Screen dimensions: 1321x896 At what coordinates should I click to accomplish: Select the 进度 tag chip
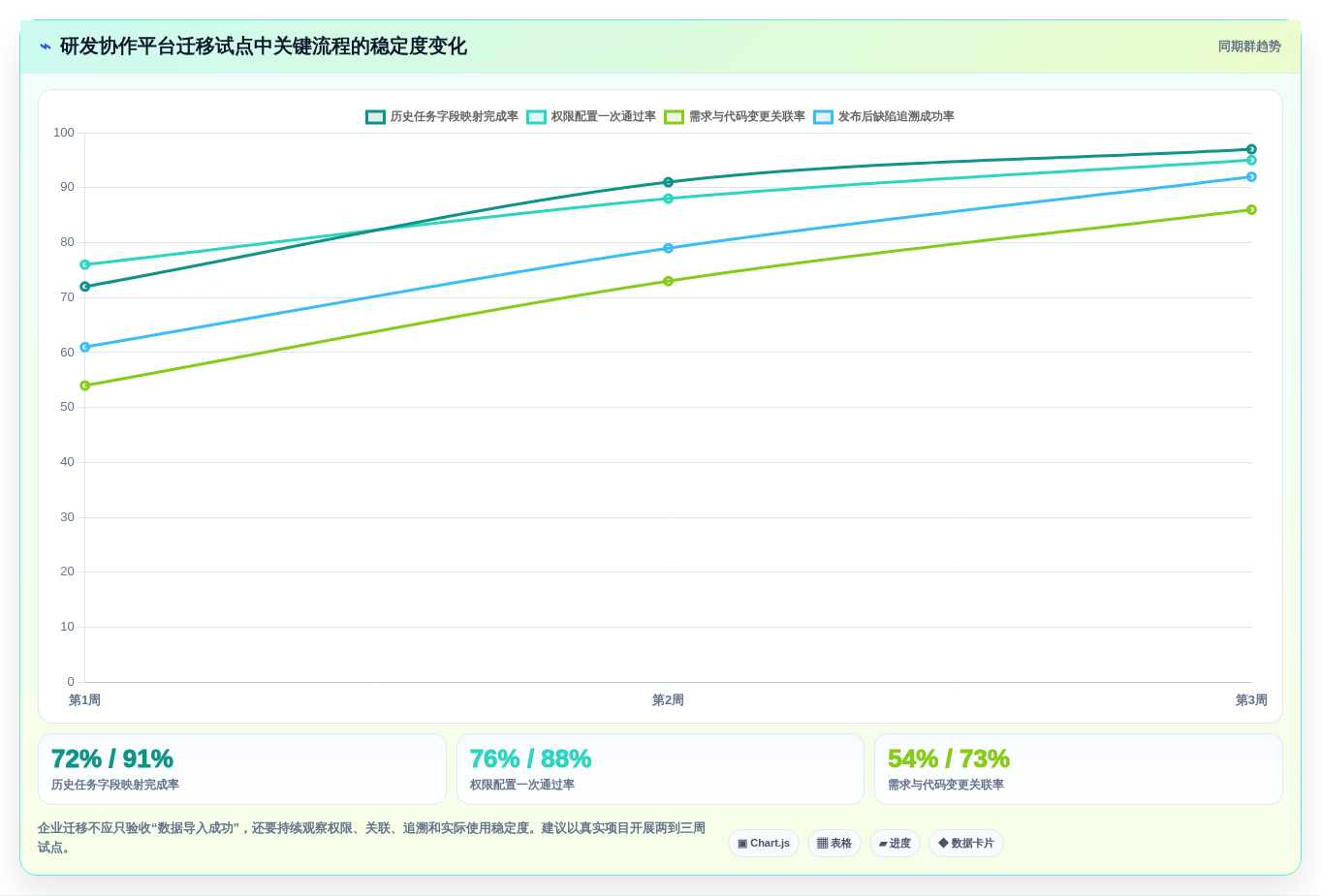tap(895, 844)
